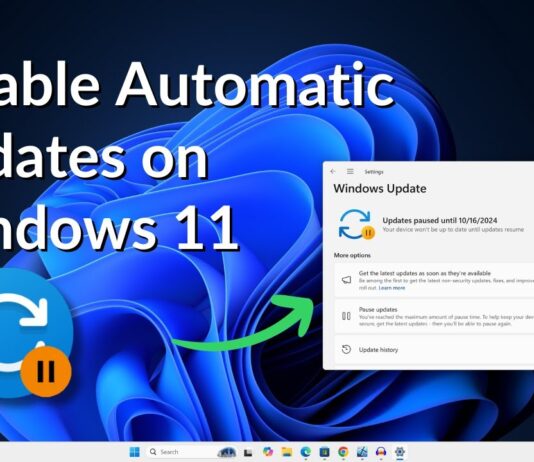Click the Update history clock icon
The image size is (534, 462).
pyautogui.click(x=346, y=349)
